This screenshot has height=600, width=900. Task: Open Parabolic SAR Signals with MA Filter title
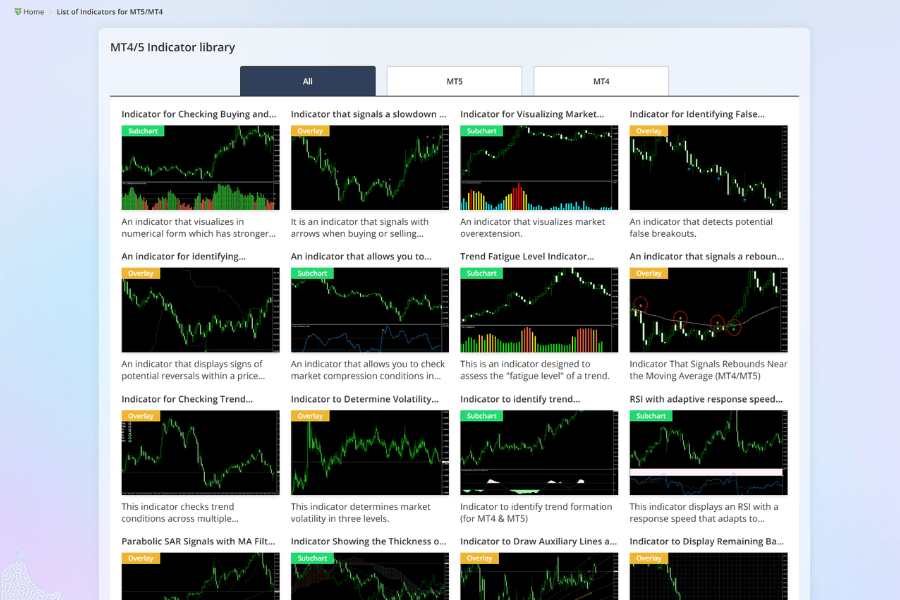[198, 541]
